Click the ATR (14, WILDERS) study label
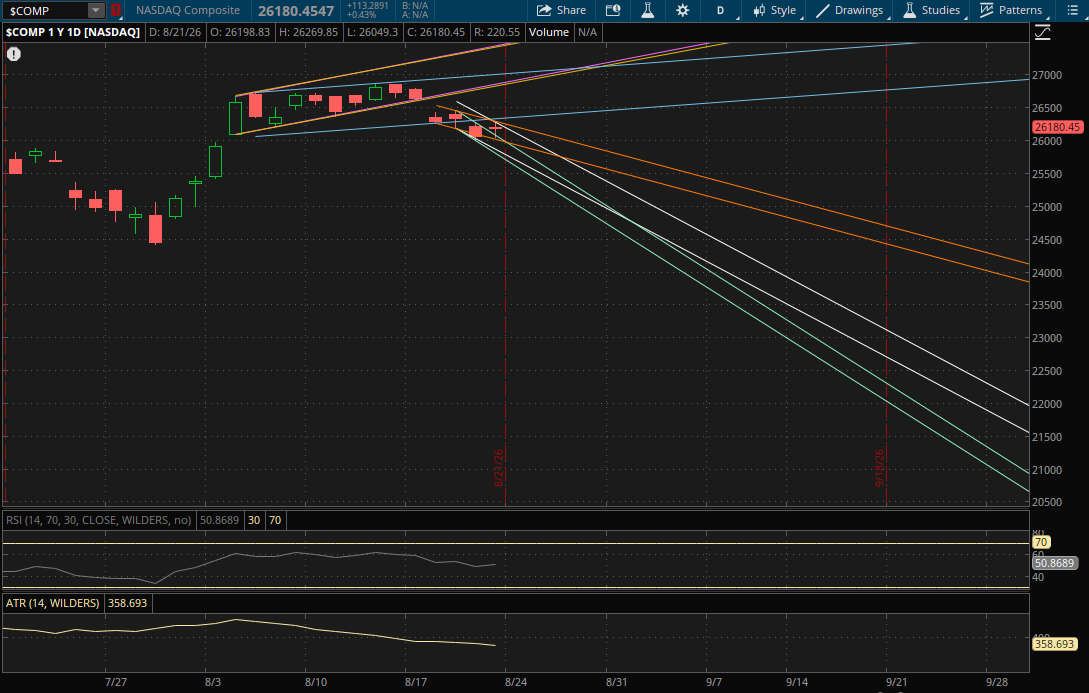The height and width of the screenshot is (693, 1089). (x=53, y=603)
